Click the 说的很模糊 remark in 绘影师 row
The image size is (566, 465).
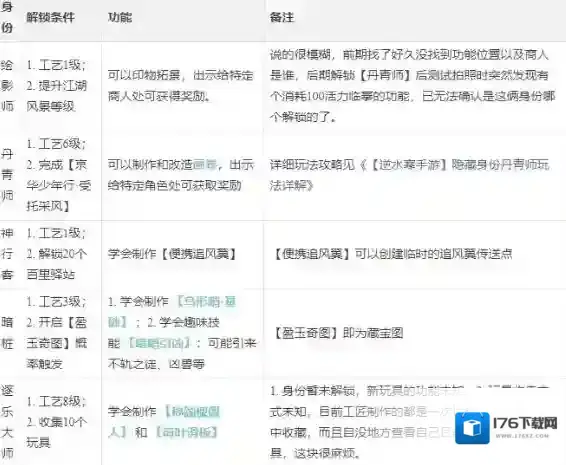tap(300, 55)
